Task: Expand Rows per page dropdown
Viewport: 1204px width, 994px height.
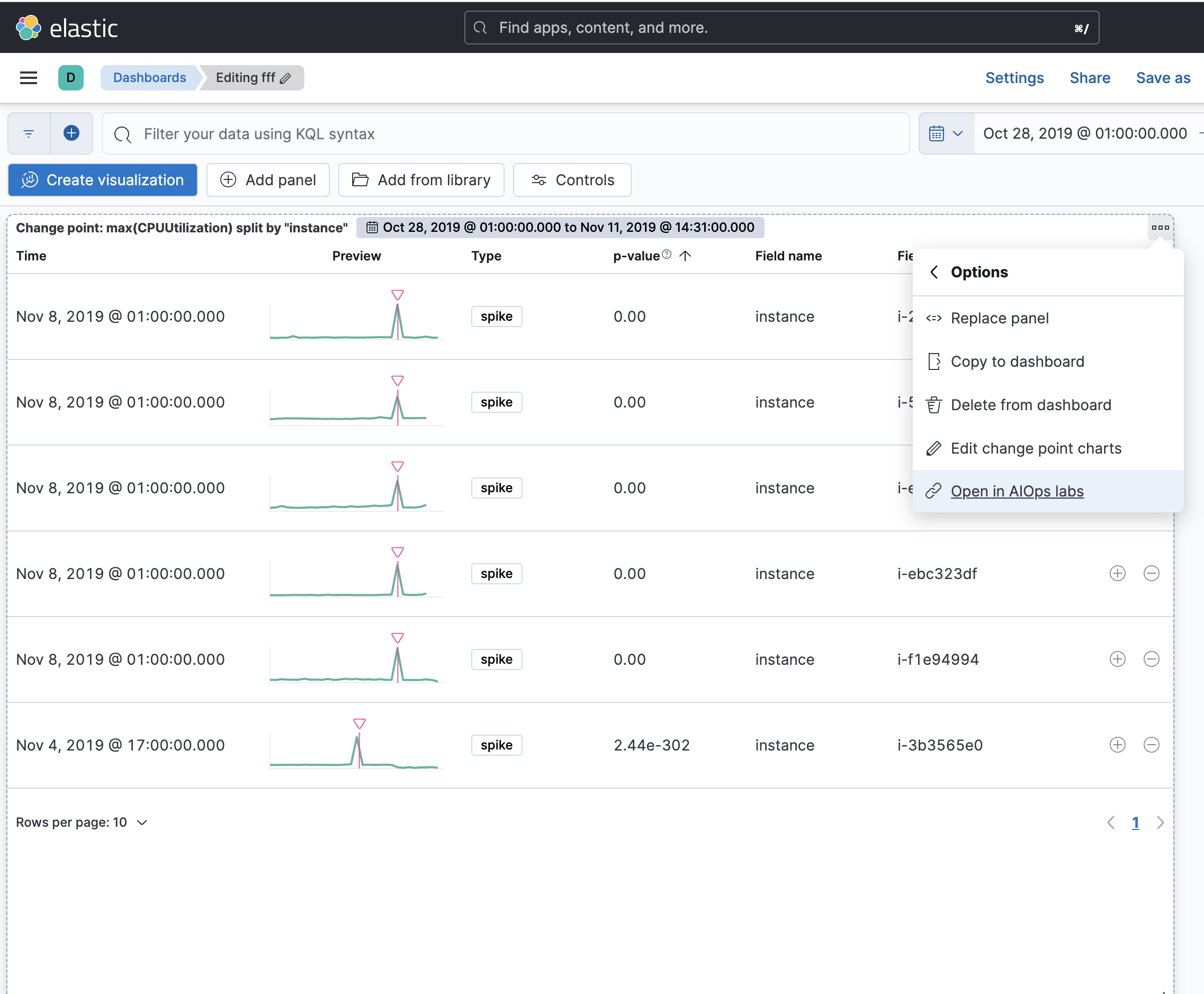Action: 82,823
